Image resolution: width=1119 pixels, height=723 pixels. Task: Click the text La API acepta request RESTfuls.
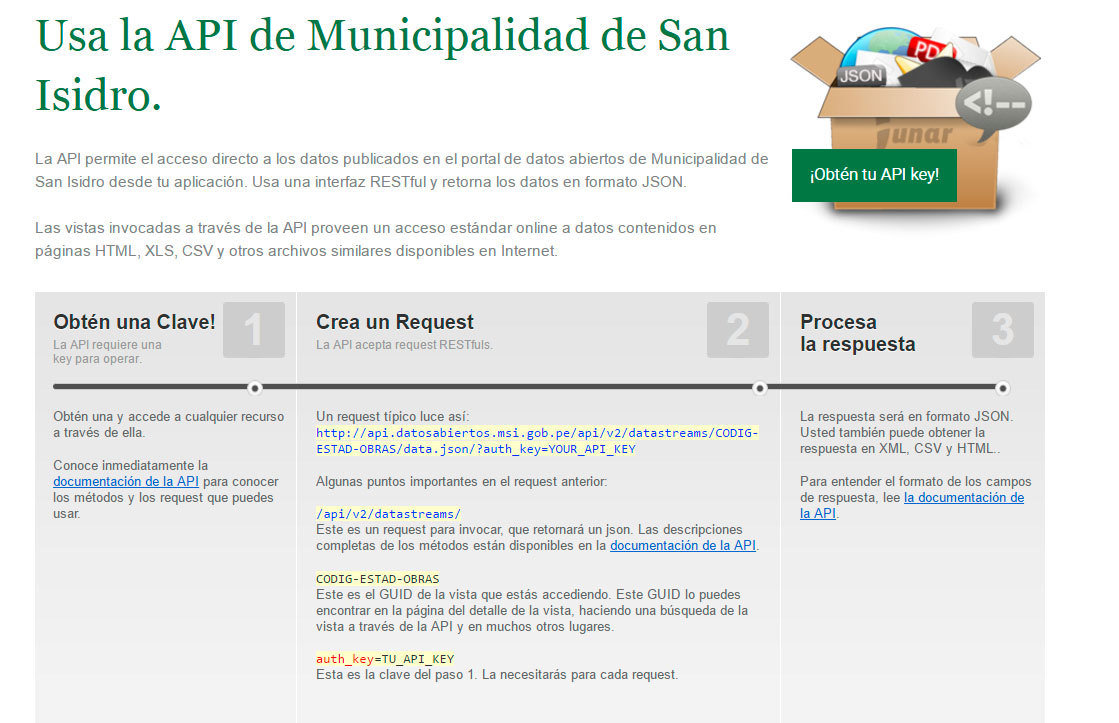[404, 345]
